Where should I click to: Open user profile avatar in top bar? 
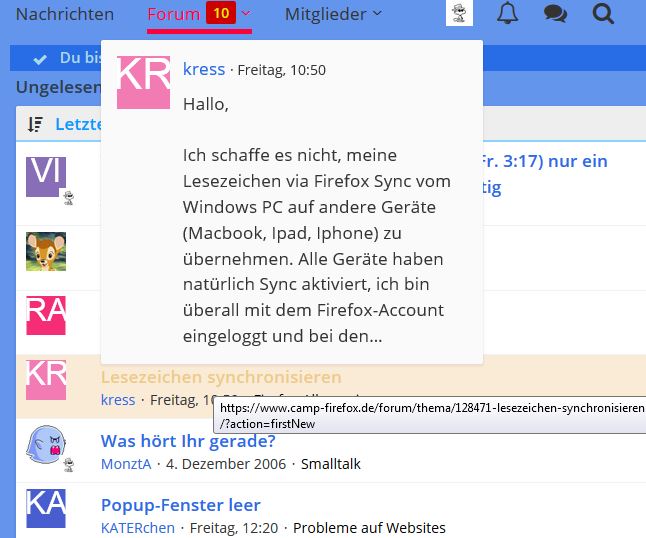459,14
